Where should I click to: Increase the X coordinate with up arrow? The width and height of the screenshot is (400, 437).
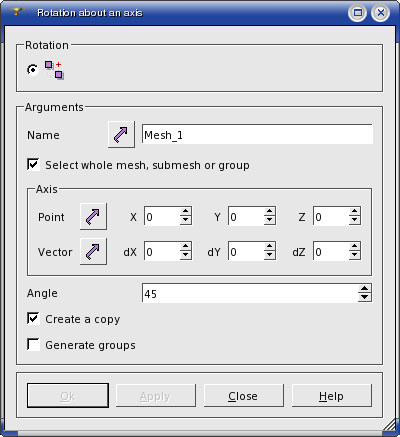coord(185,211)
